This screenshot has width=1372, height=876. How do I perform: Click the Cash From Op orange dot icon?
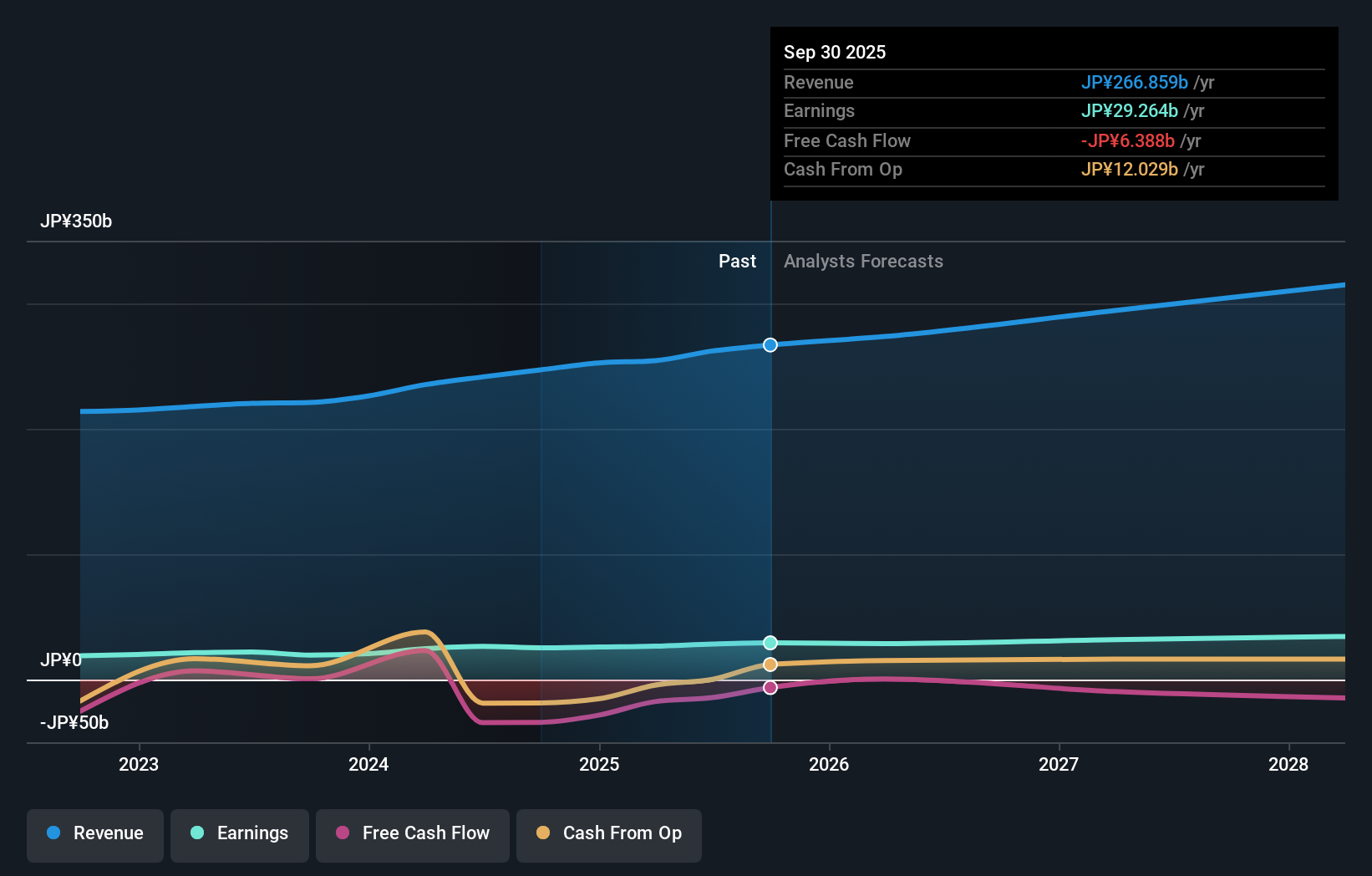coord(545,833)
